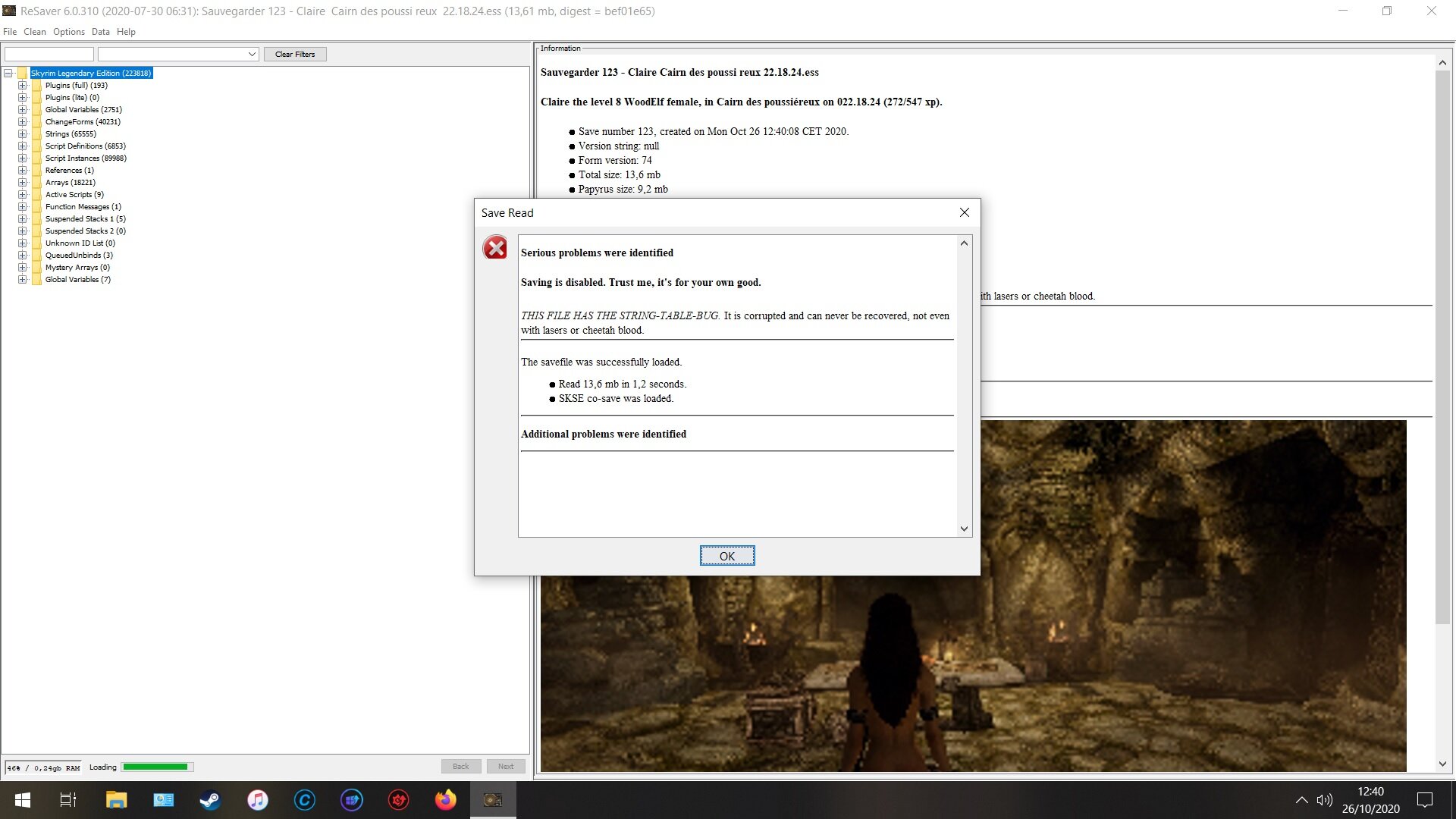
Task: Collapse the Skyrim Legendary Edition root node
Action: (8, 74)
